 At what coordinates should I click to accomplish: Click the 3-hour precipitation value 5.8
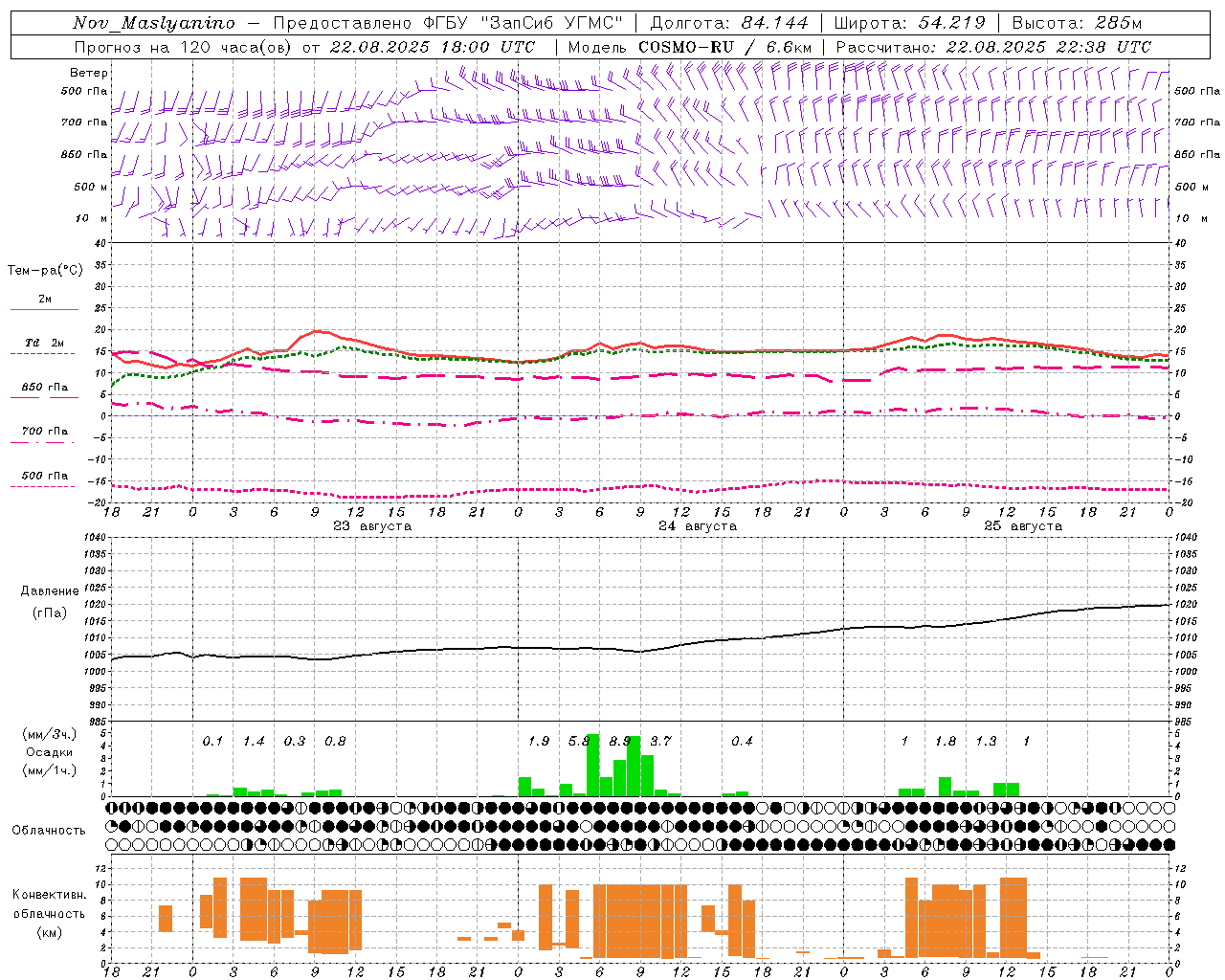tap(579, 741)
